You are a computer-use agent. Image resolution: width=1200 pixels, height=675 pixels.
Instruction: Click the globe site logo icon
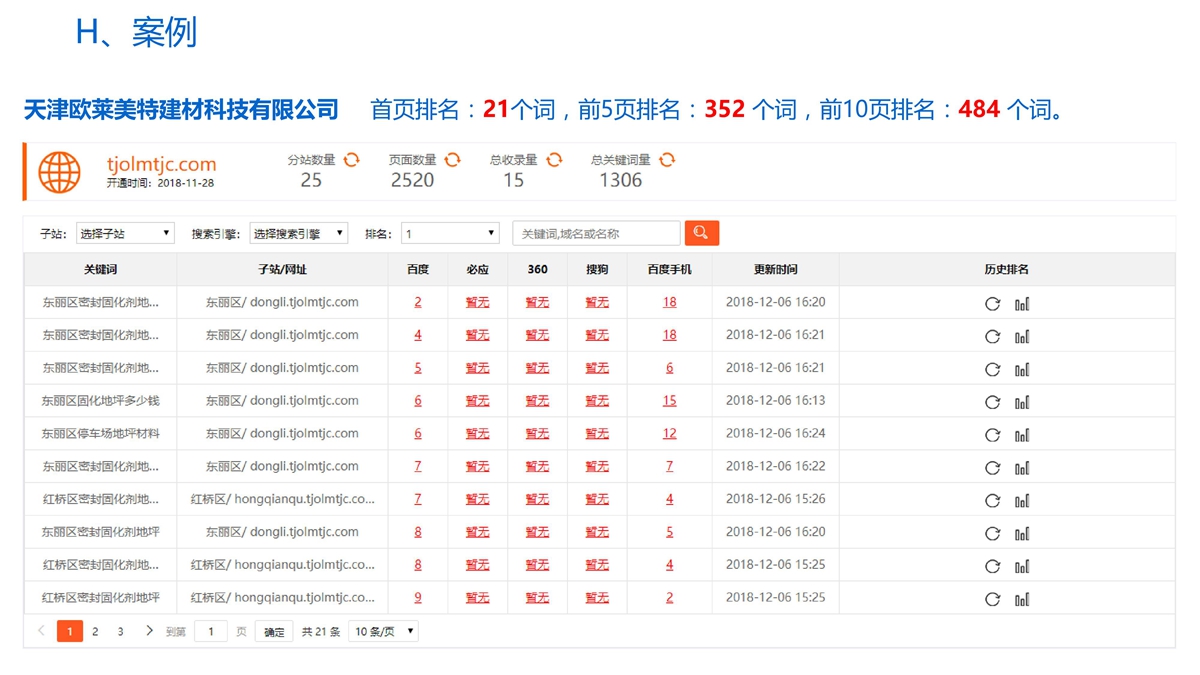tap(59, 172)
